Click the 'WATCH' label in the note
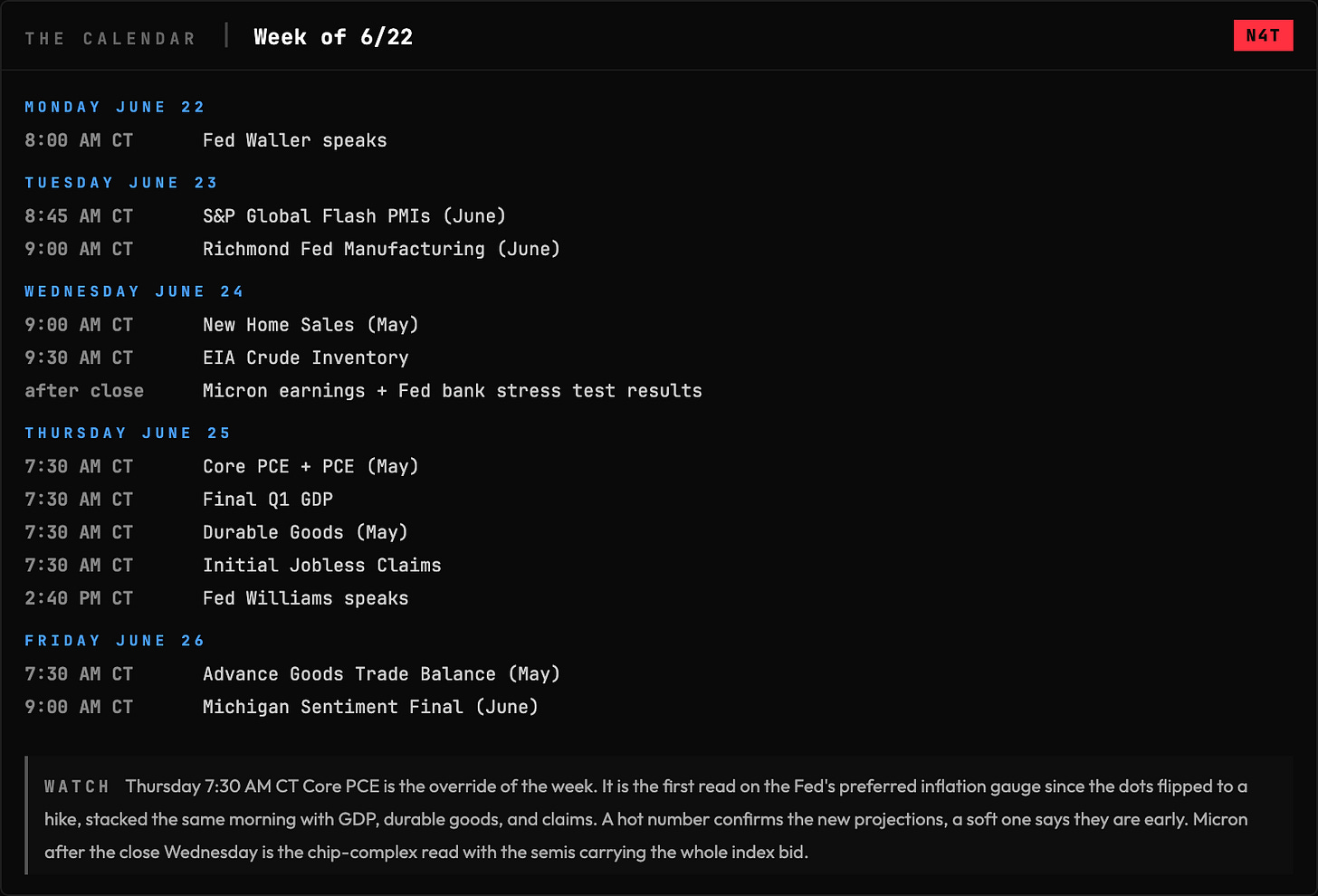 77,786
